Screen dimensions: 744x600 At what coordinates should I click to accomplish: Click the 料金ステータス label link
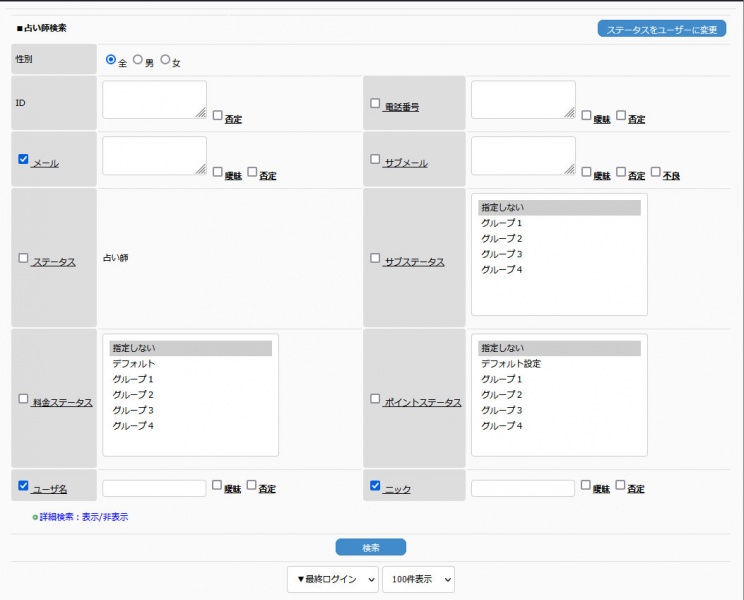click(x=62, y=402)
